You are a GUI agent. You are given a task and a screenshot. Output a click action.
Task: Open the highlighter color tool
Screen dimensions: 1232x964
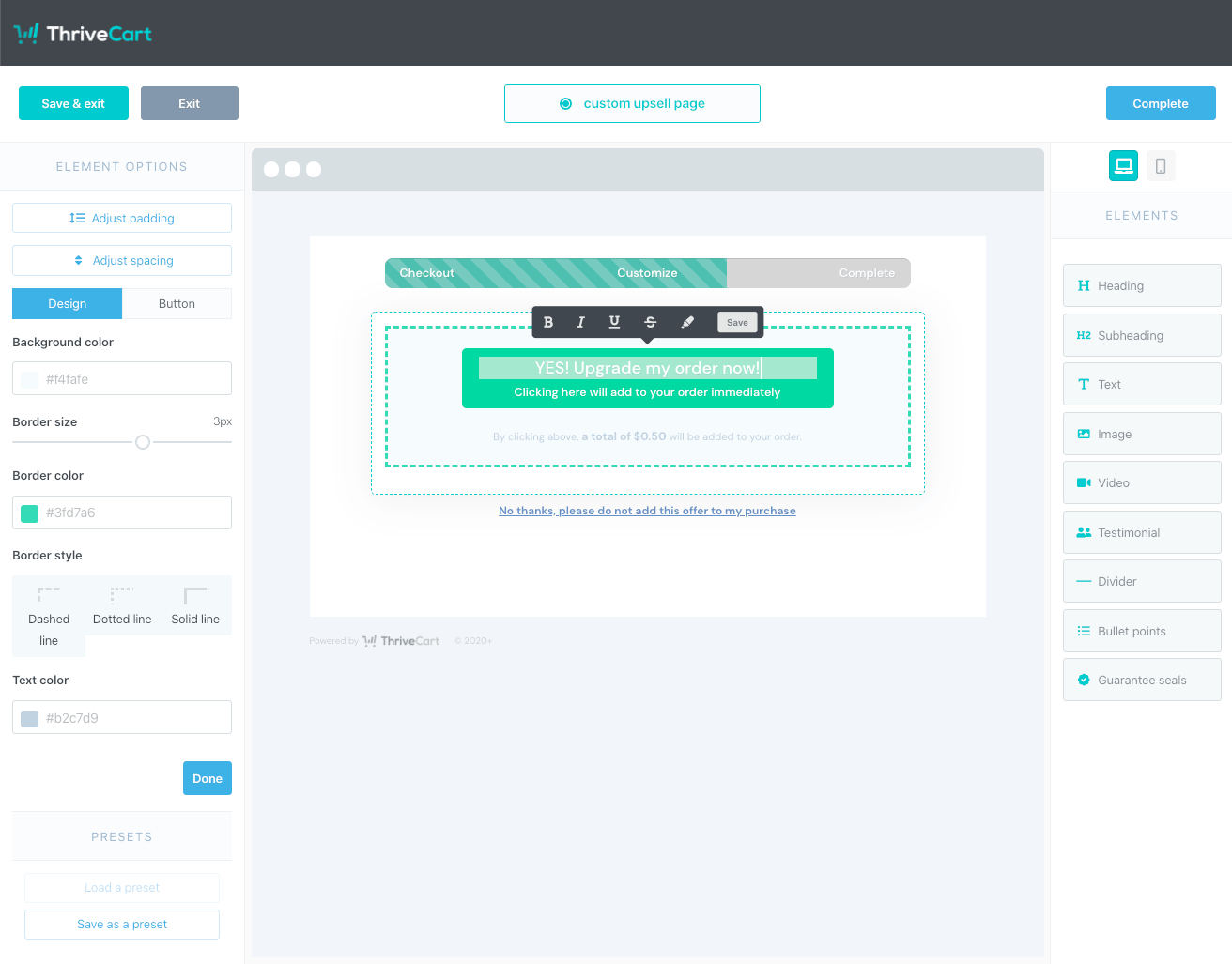687,322
